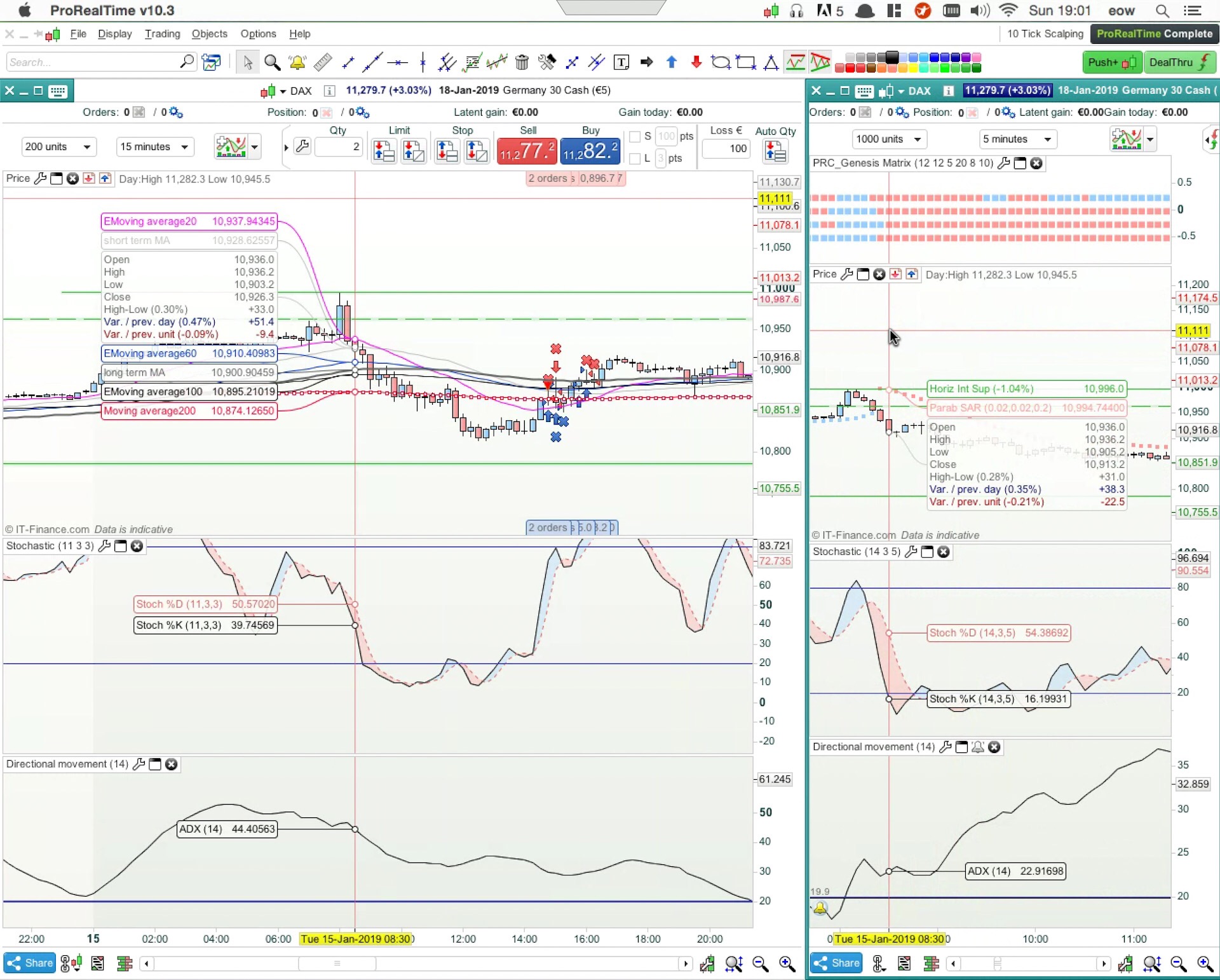Toggle the red-green trendline chart toolbar button
Screen dimensions: 1220x980
click(x=795, y=62)
